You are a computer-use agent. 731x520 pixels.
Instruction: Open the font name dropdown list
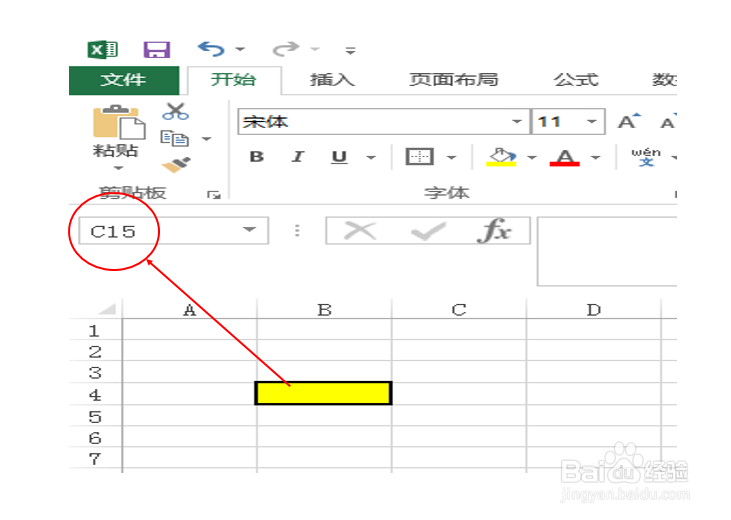tap(517, 122)
